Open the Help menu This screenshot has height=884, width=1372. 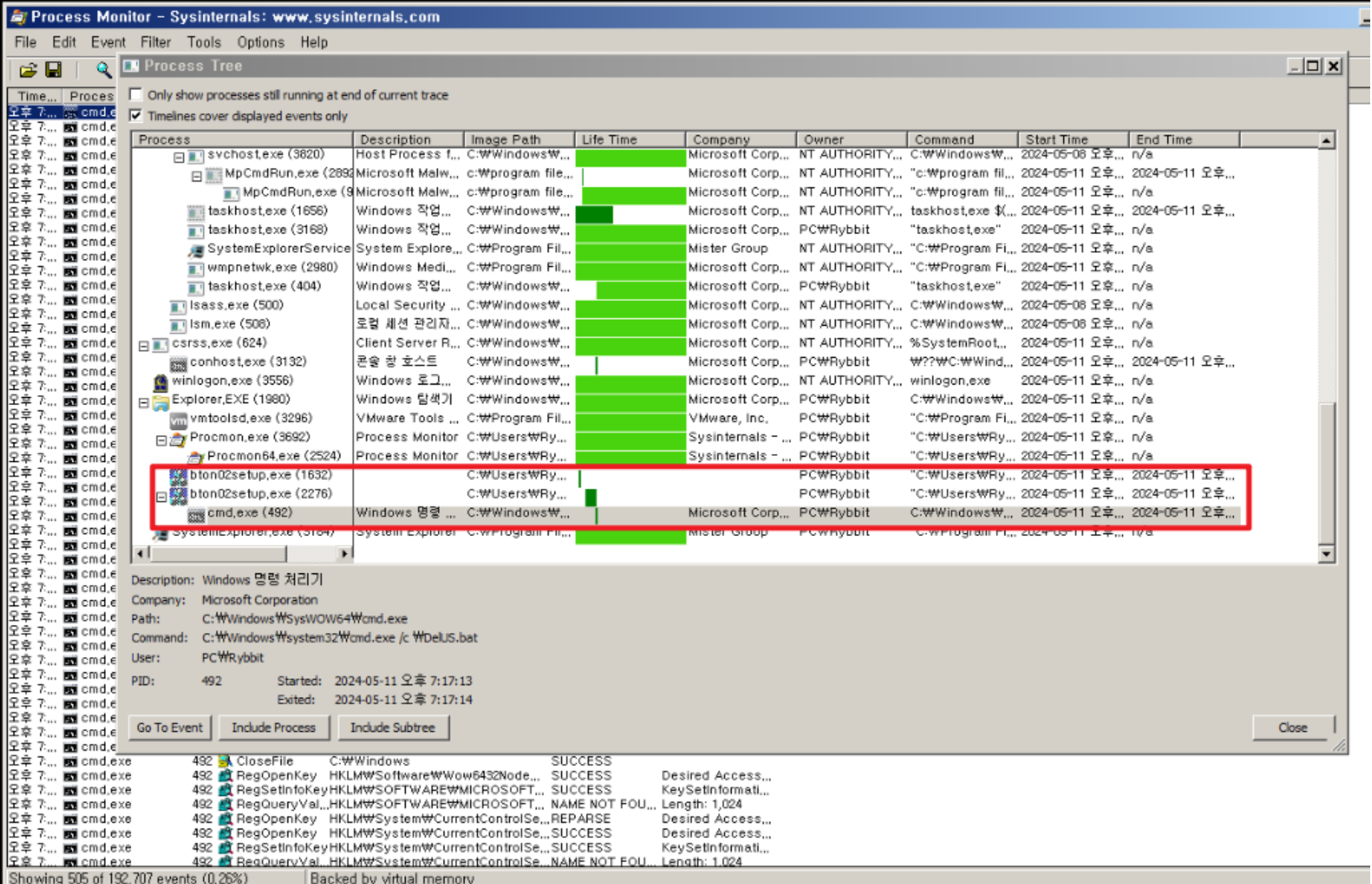coord(313,42)
